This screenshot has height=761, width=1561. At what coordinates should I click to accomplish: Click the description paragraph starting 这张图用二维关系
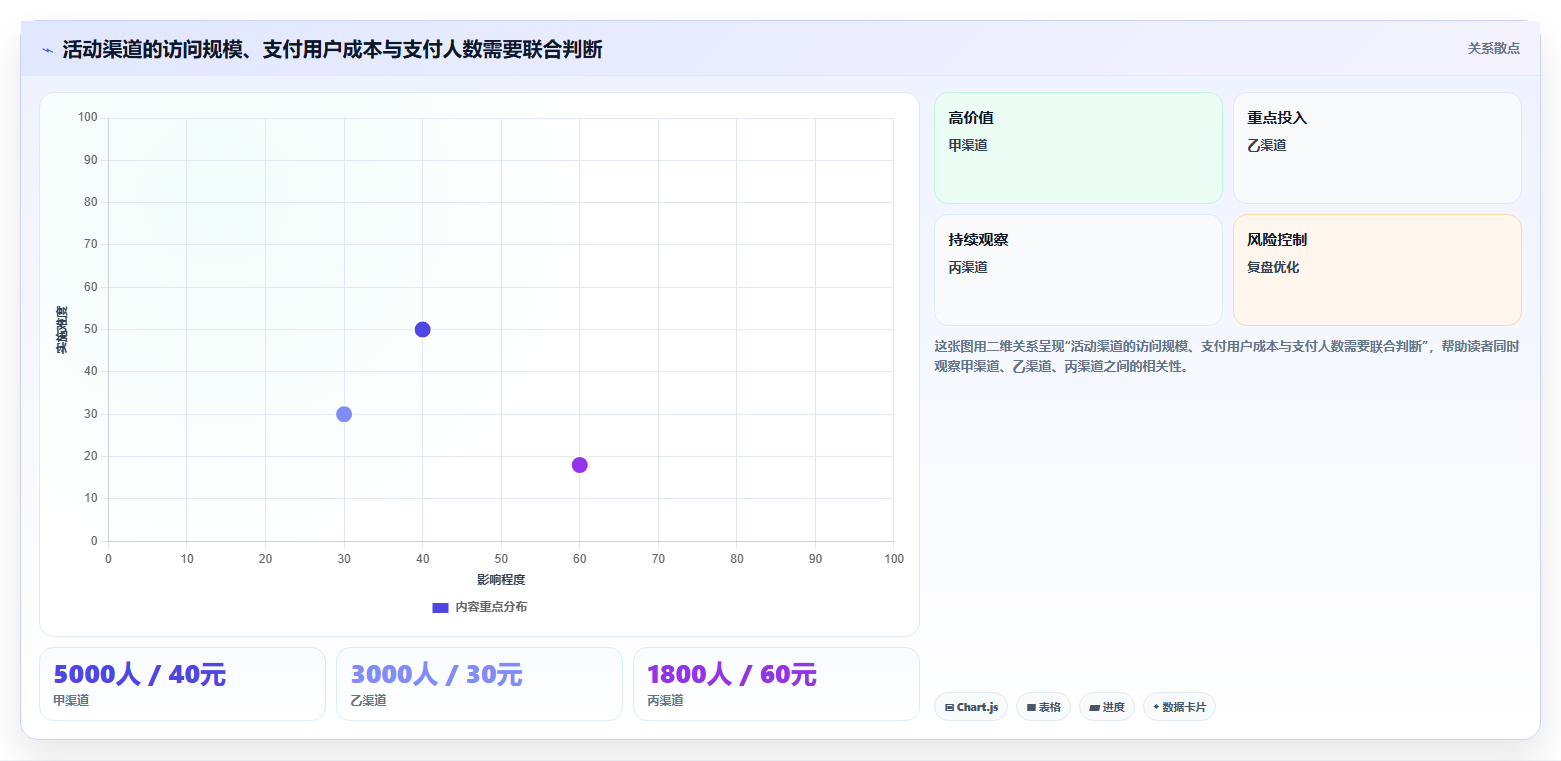[1227, 356]
